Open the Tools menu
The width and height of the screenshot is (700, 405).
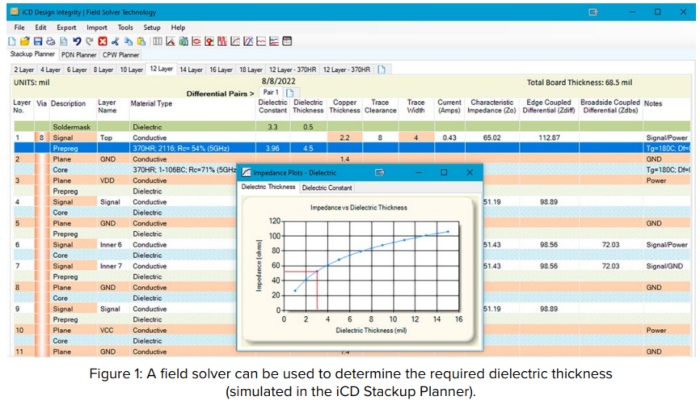(x=125, y=27)
